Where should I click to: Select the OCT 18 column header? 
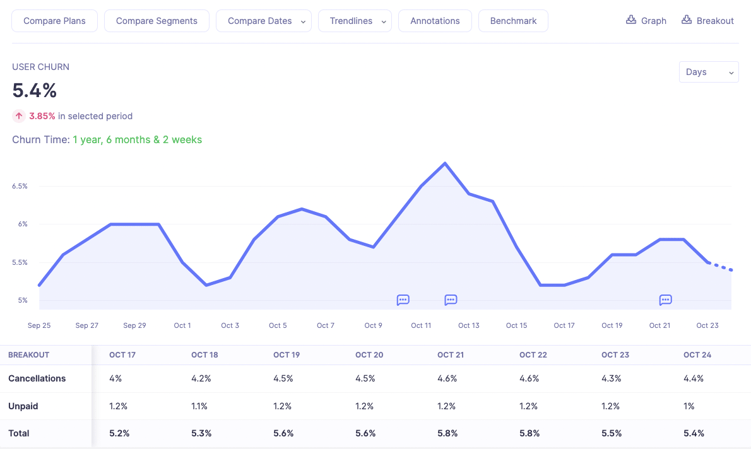click(x=205, y=355)
